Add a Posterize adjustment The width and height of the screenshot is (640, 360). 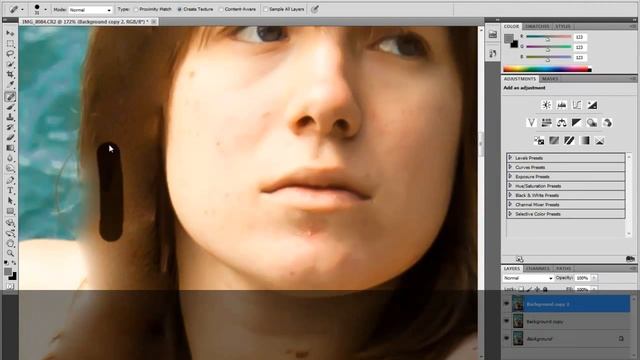pos(554,140)
